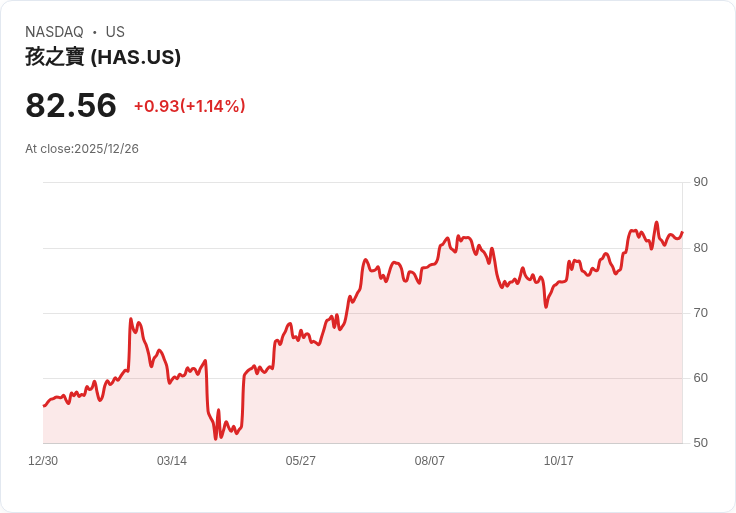Click the 80 price axis label
This screenshot has height=513, width=736.
(700, 248)
